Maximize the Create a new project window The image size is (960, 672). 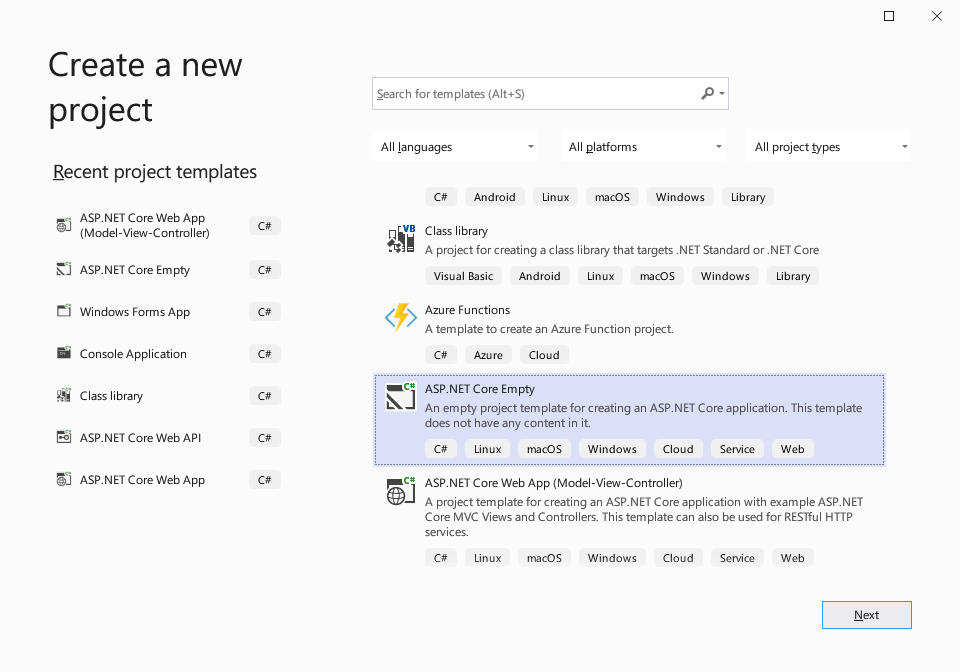(889, 16)
